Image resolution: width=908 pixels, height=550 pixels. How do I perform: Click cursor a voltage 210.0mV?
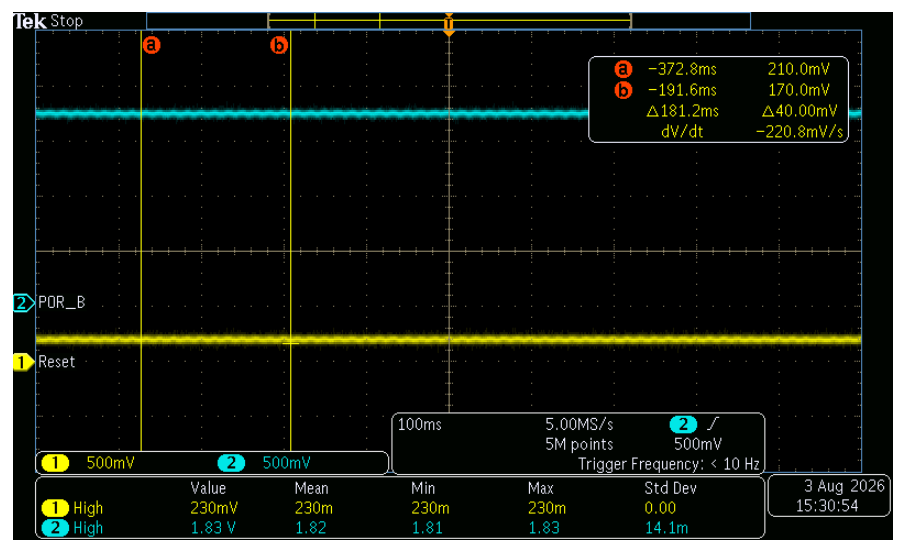pos(799,69)
